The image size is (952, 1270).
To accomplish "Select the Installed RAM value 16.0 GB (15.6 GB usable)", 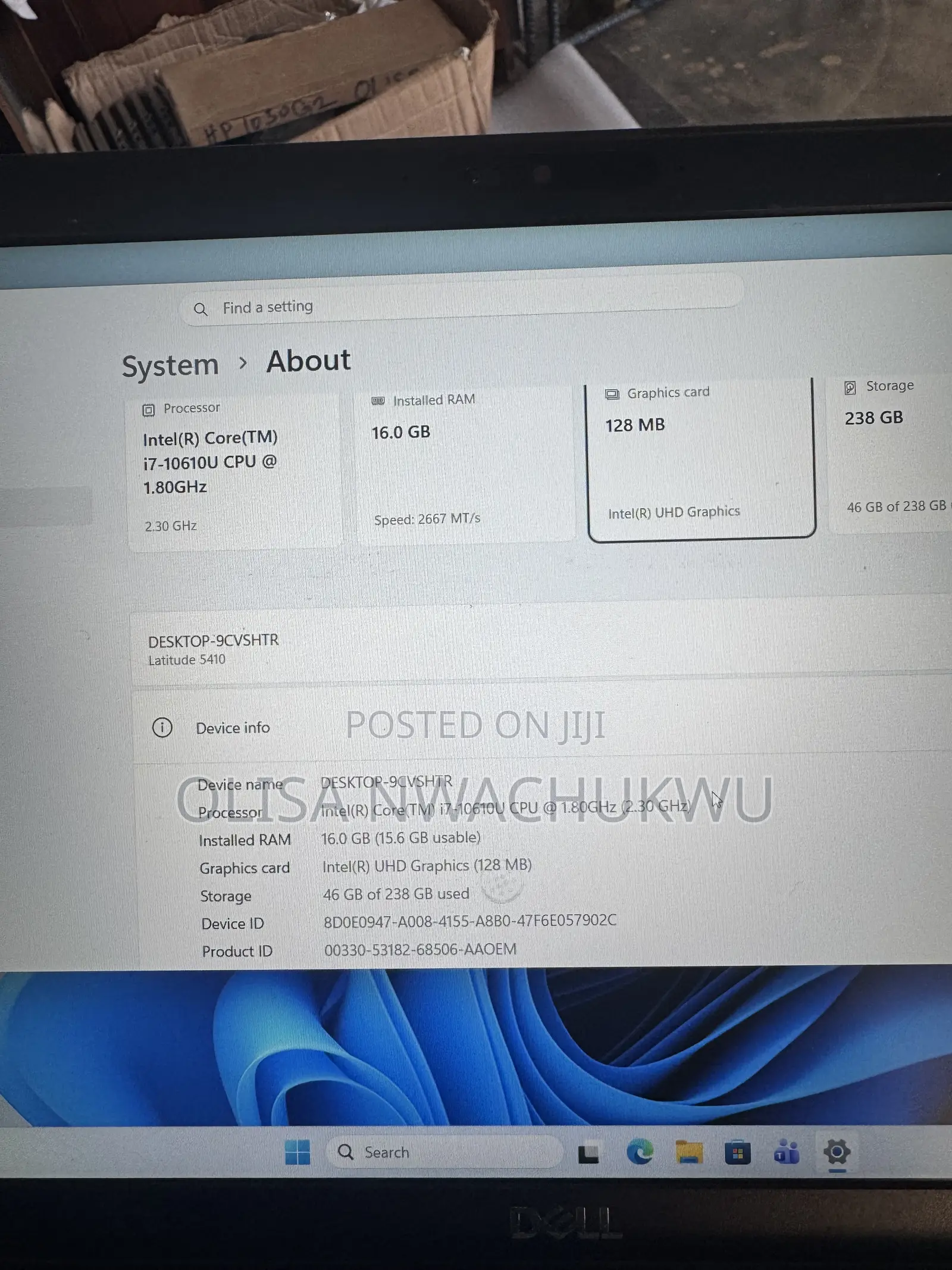I will 400,838.
